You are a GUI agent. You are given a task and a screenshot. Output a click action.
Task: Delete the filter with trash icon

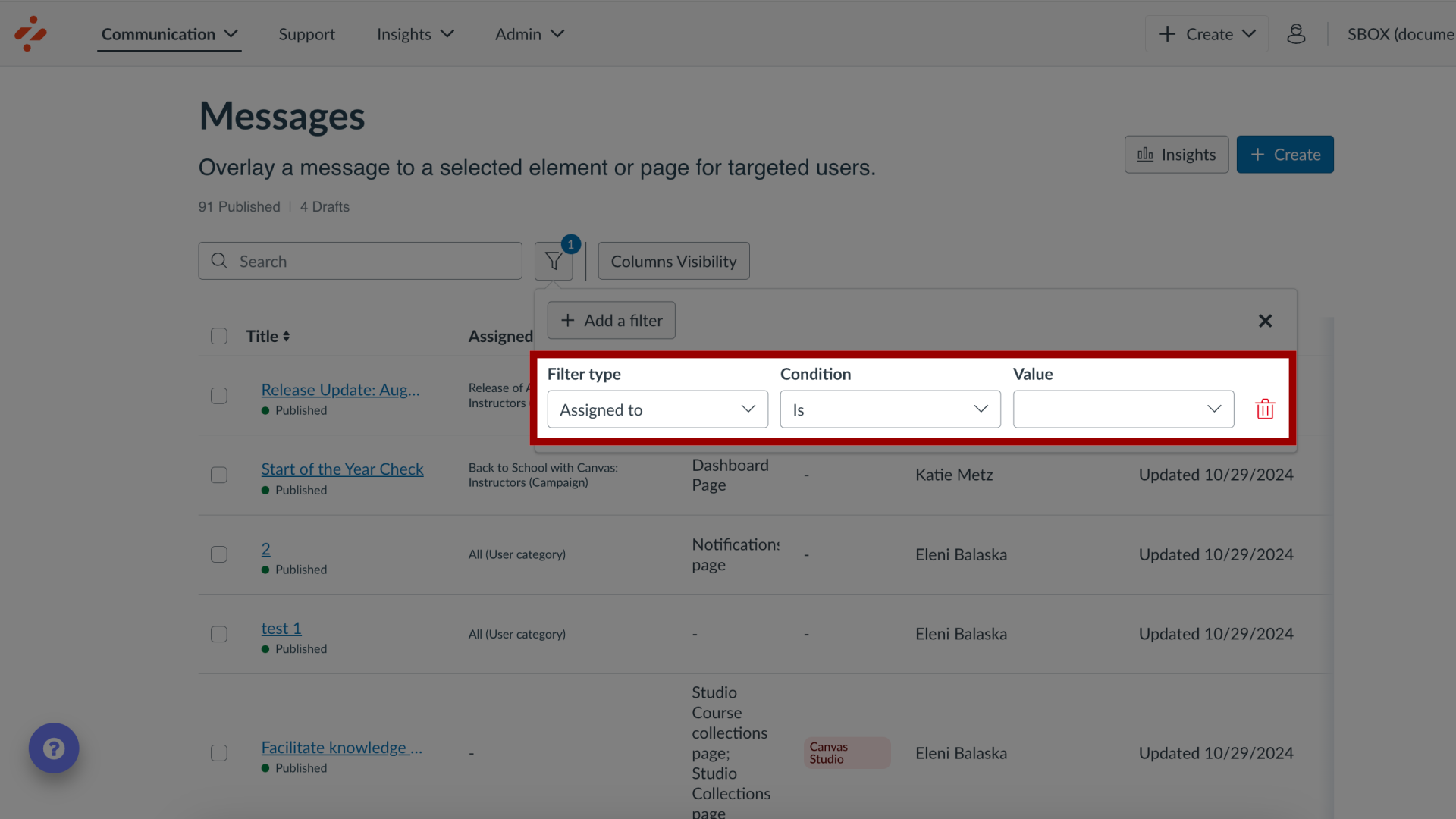(x=1265, y=409)
